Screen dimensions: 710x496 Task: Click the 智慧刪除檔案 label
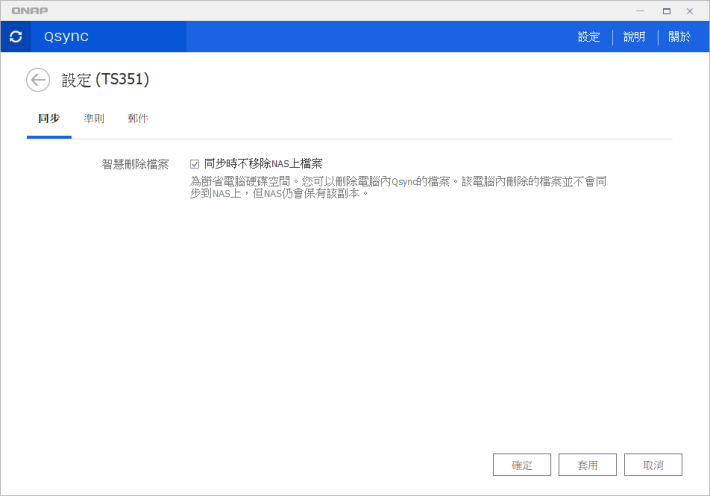pos(135,164)
